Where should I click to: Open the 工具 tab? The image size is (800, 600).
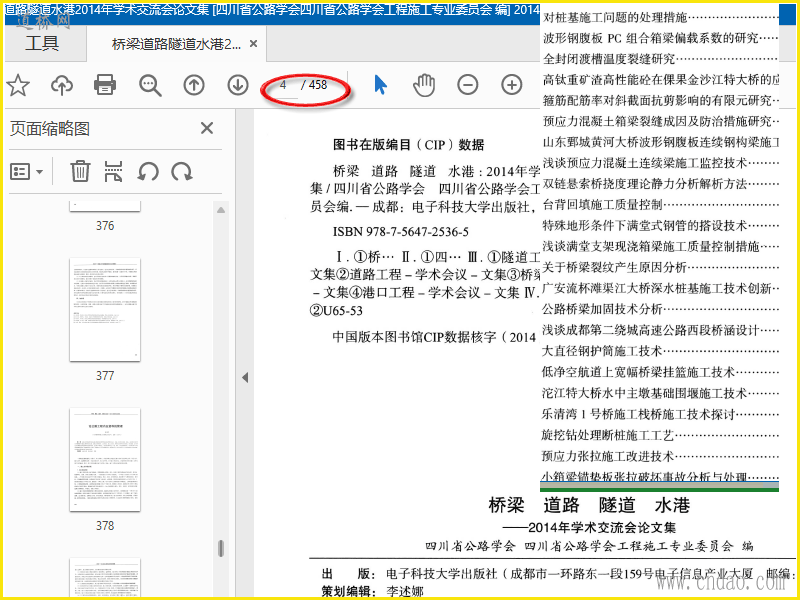click(x=42, y=43)
